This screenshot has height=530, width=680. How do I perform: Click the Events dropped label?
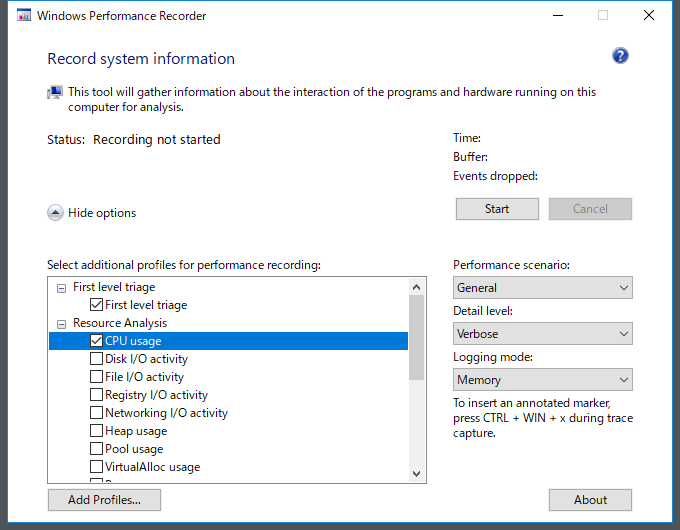495,176
